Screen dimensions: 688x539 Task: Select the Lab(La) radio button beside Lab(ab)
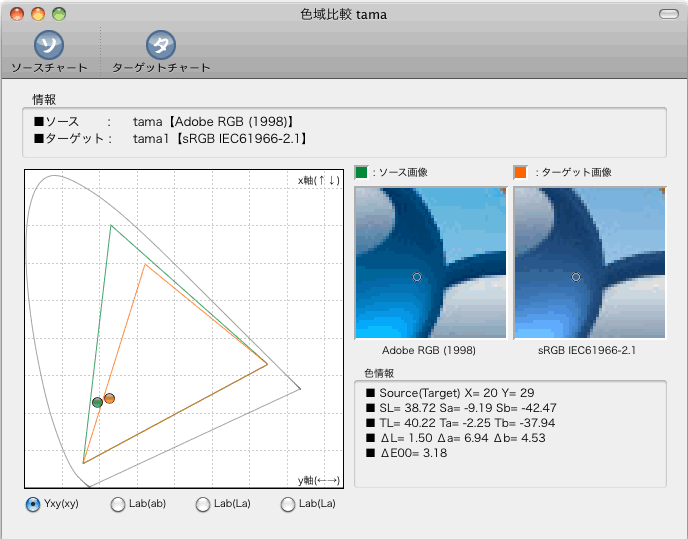(203, 505)
